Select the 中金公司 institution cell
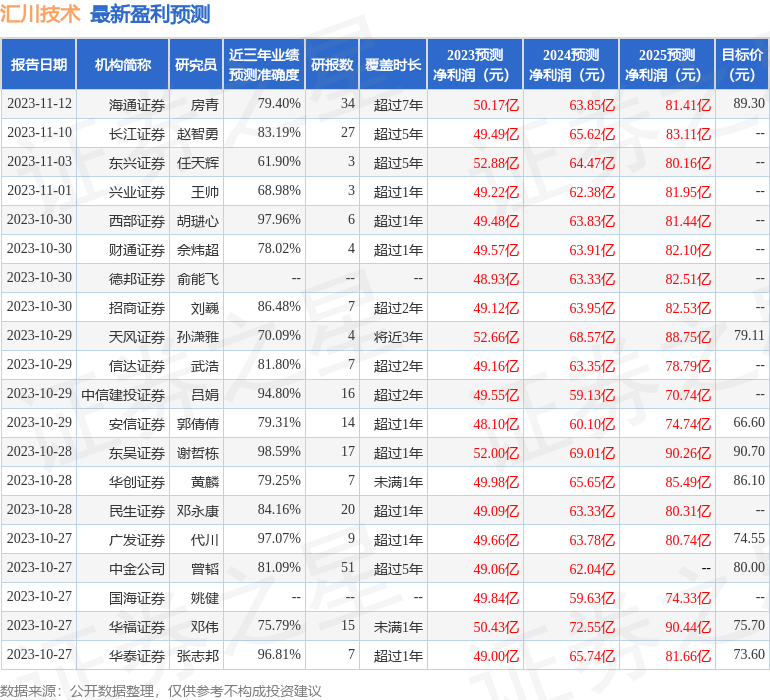770x700 pixels. pos(137,569)
